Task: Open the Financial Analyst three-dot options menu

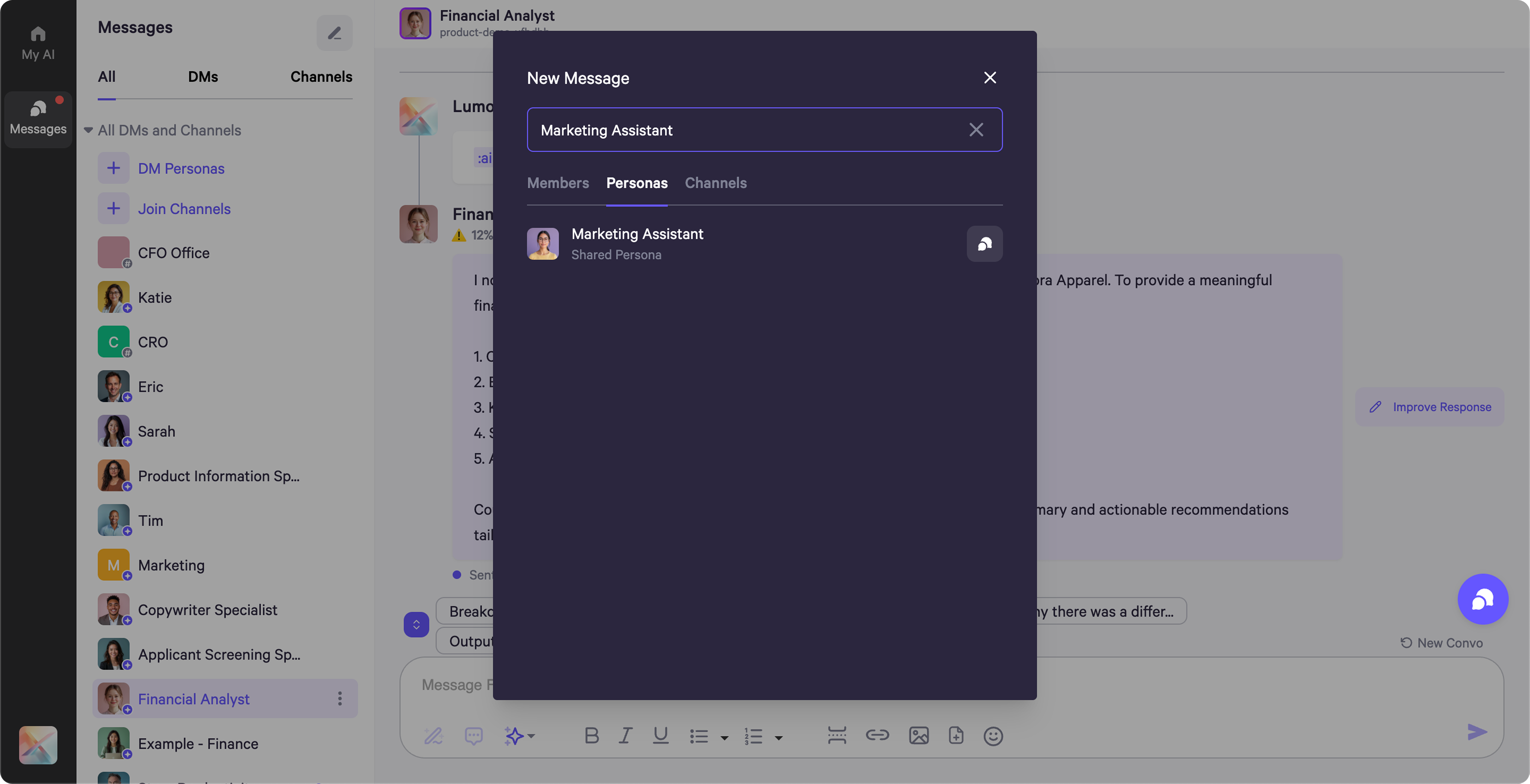Action: (x=340, y=698)
